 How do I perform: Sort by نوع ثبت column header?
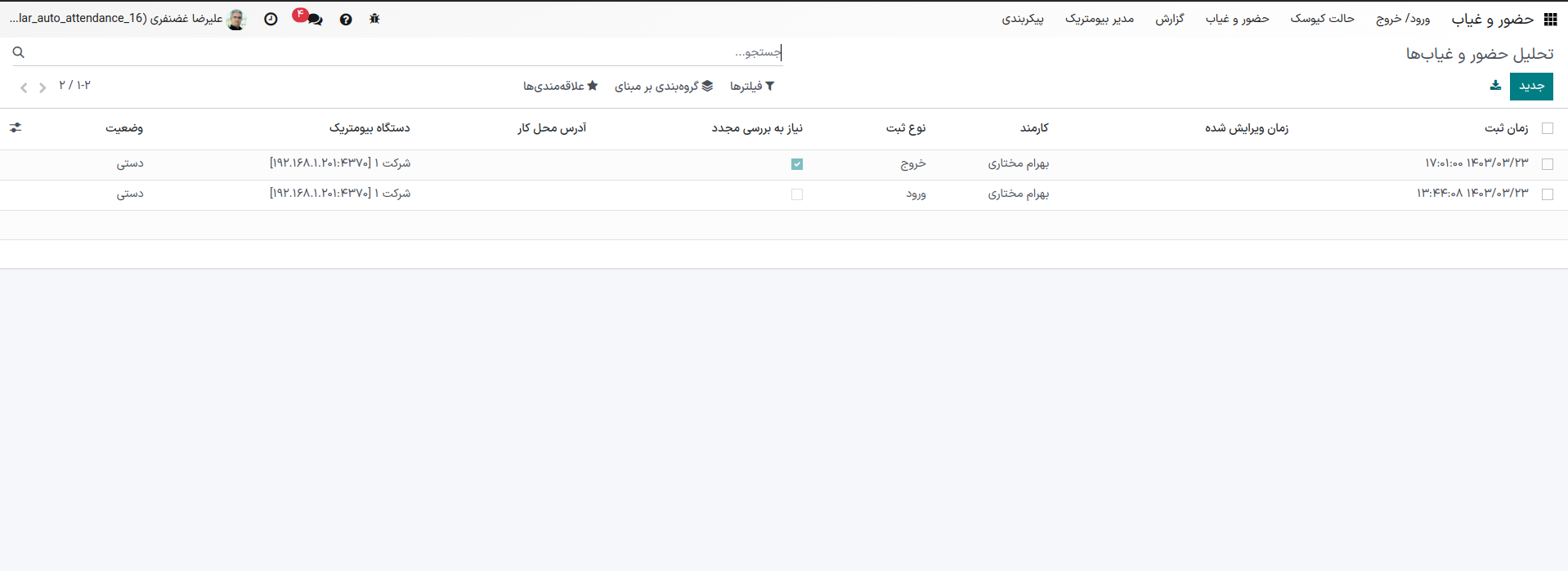pyautogui.click(x=906, y=128)
